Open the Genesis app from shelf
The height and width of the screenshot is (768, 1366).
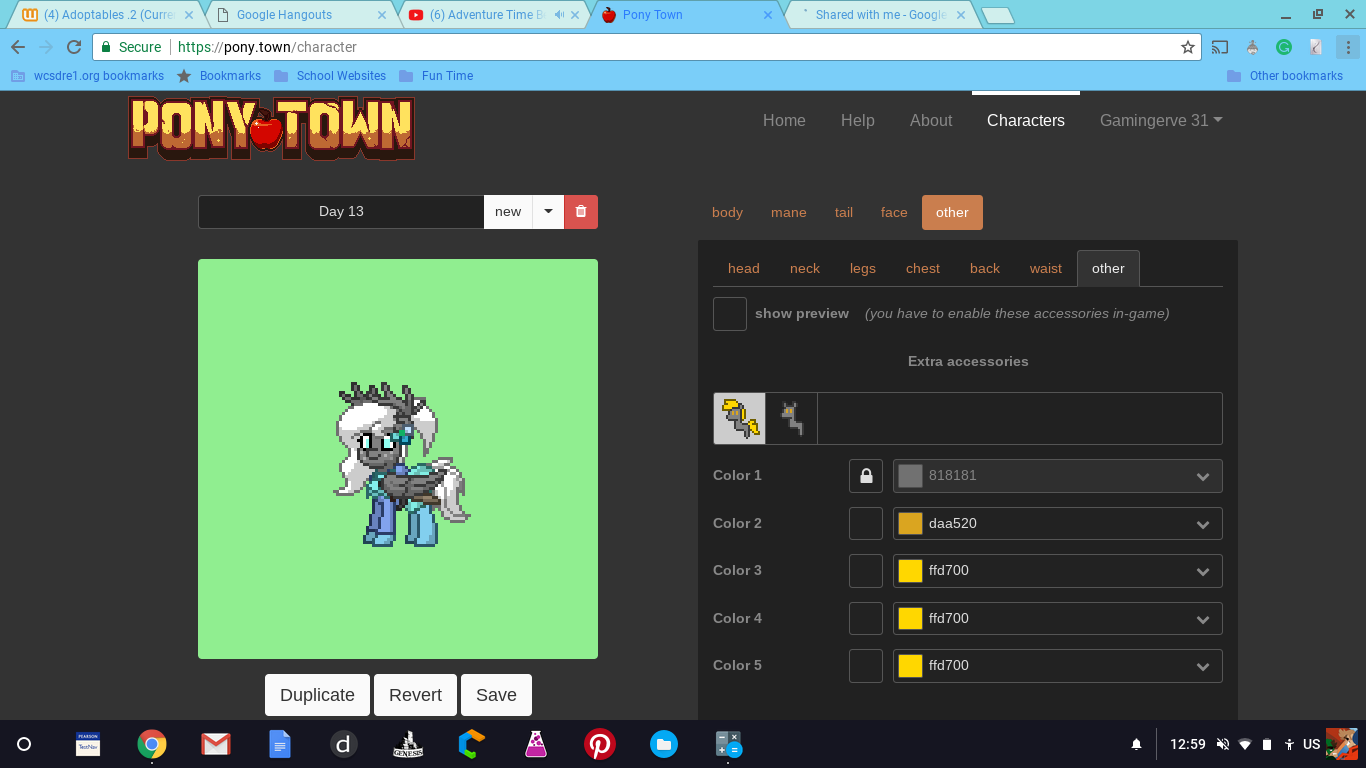click(x=408, y=744)
